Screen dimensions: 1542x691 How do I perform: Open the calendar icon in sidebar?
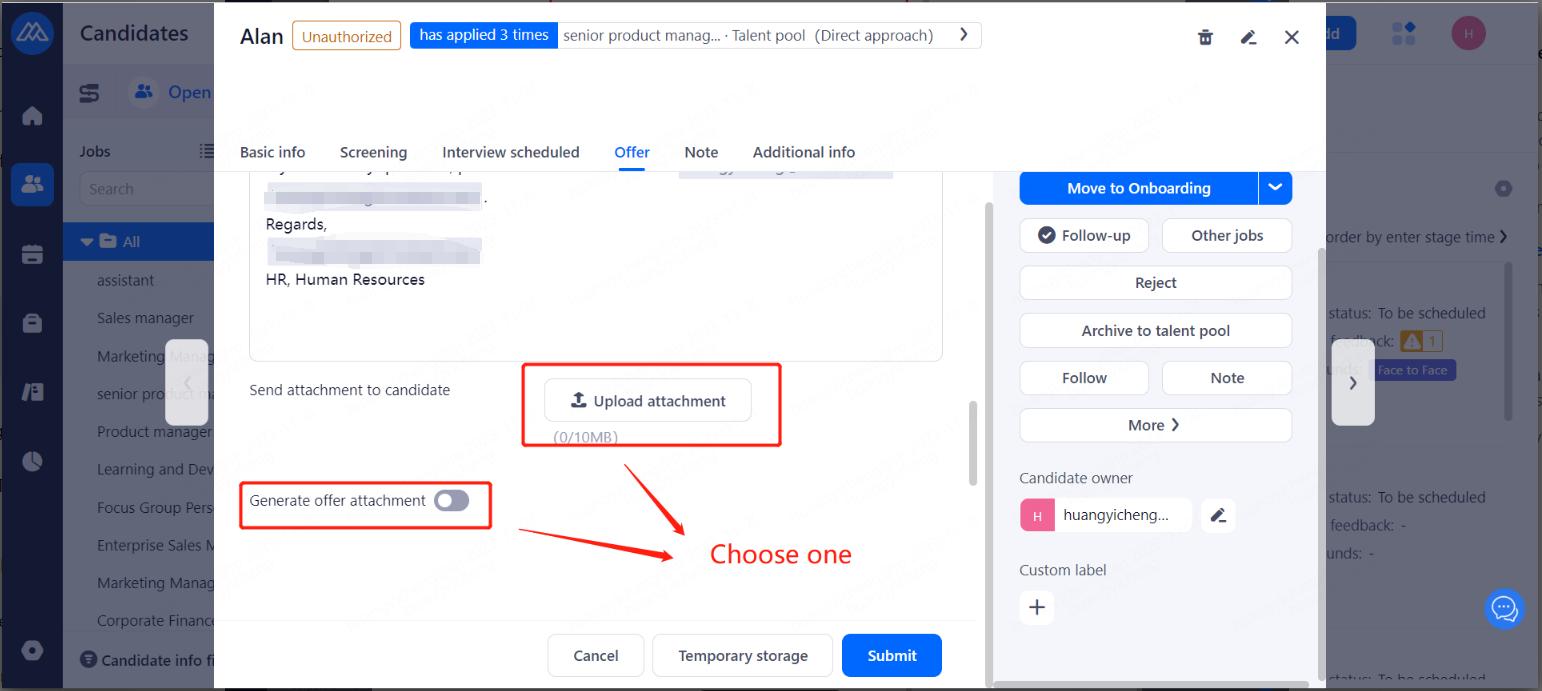pyautogui.click(x=32, y=254)
